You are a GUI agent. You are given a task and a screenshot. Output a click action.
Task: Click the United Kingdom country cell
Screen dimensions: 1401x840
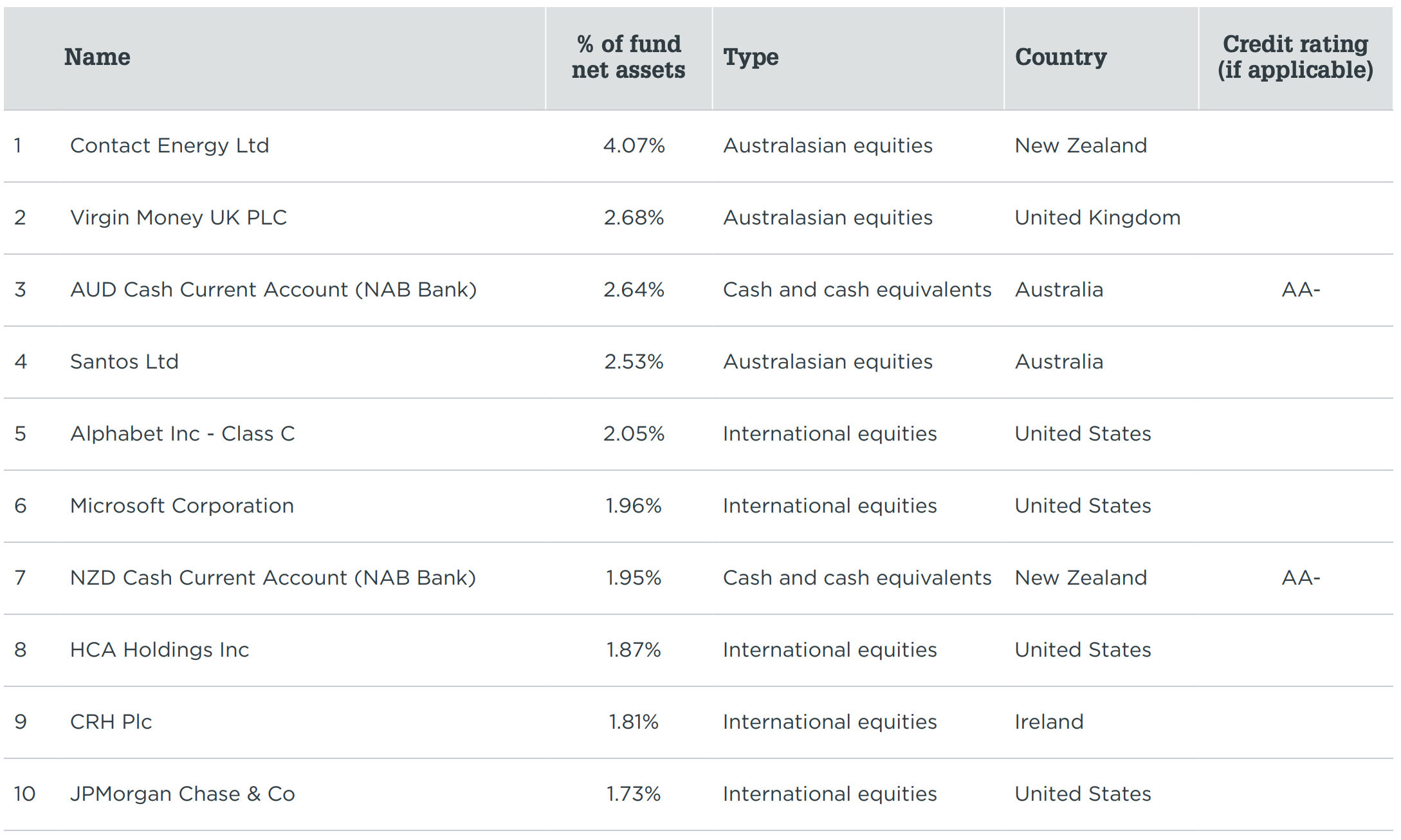point(1097,218)
